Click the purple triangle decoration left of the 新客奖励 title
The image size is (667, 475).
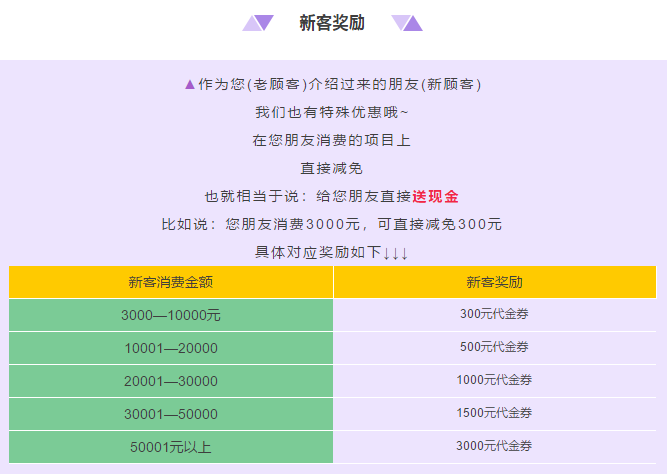pos(258,23)
